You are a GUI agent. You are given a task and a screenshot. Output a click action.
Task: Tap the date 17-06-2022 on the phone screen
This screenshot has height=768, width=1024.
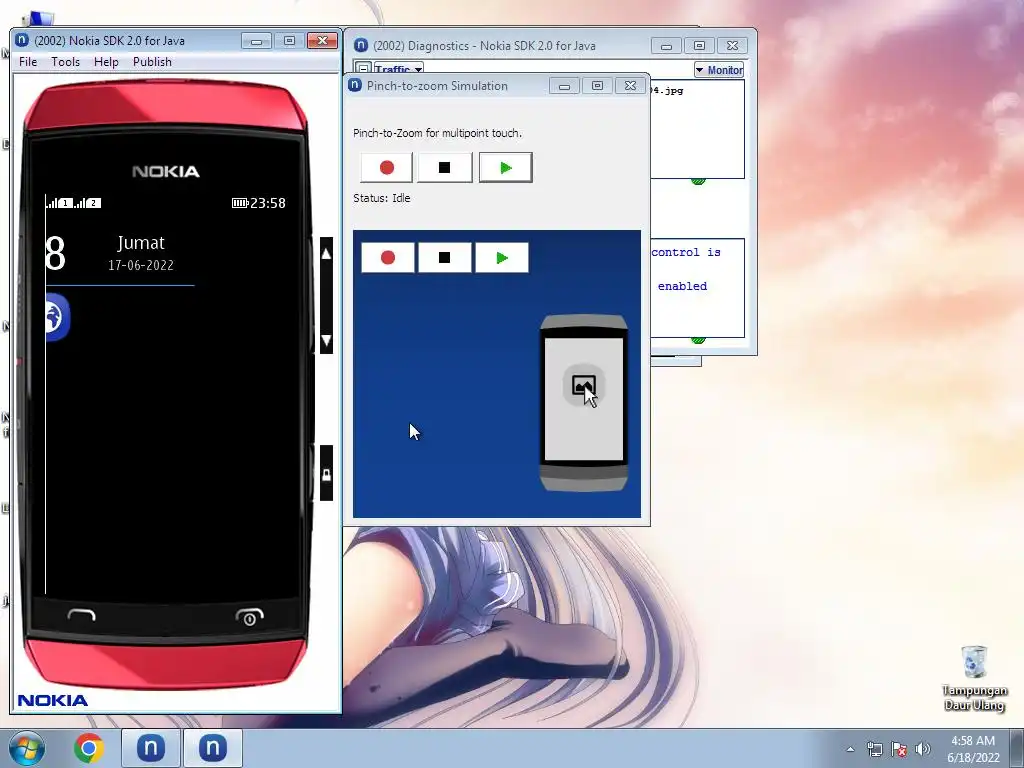141,265
